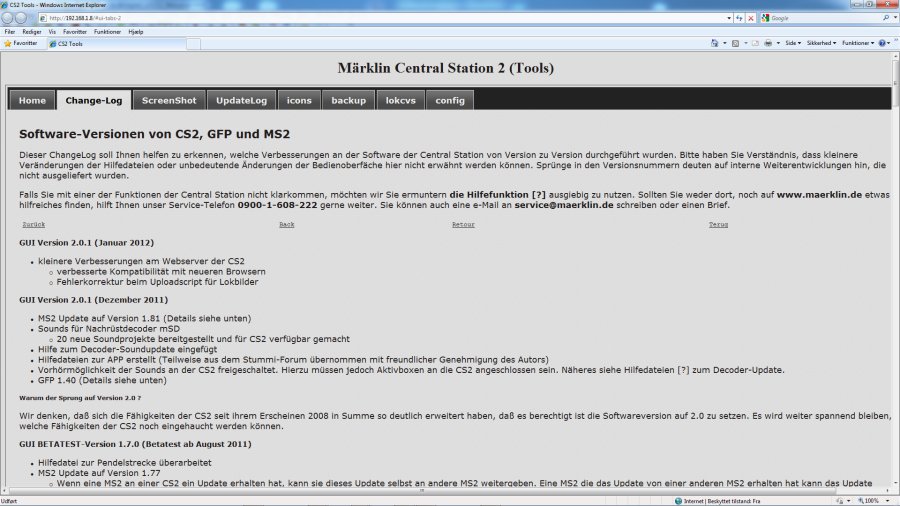The image size is (900, 506).
Task: Click the Google search provider icon
Action: [x=765, y=18]
